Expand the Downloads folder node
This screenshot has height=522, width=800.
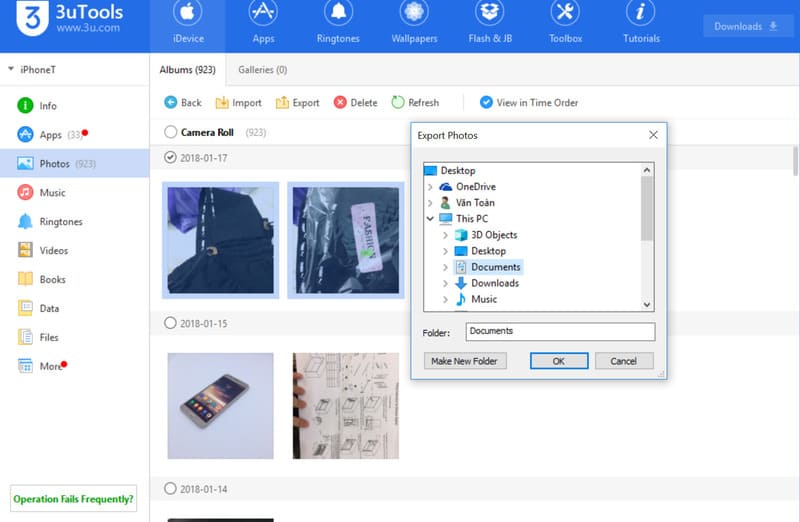pos(445,283)
